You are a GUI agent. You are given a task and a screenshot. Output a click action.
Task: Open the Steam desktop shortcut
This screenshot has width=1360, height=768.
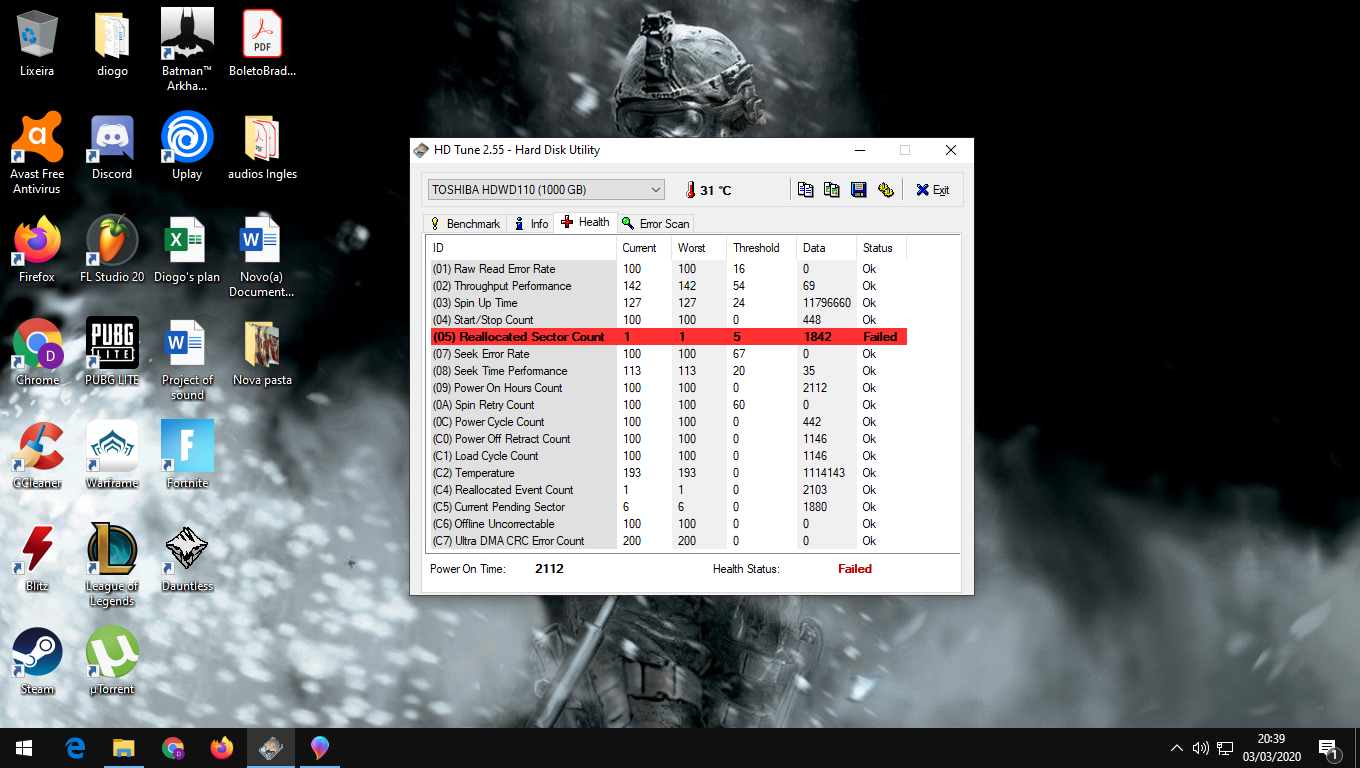coord(37,661)
